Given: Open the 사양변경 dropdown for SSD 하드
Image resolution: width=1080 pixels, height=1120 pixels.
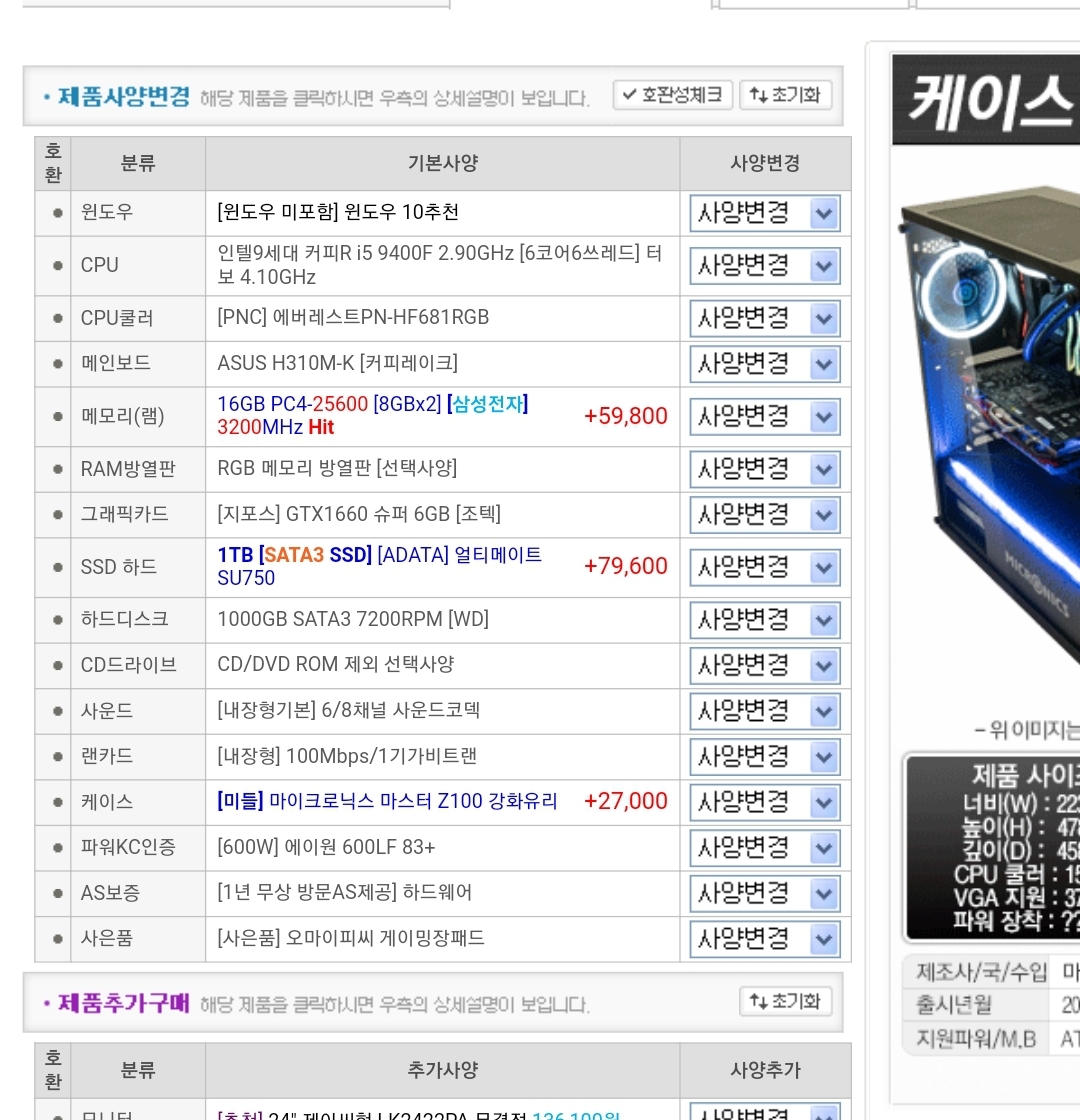Looking at the screenshot, I should click(764, 567).
